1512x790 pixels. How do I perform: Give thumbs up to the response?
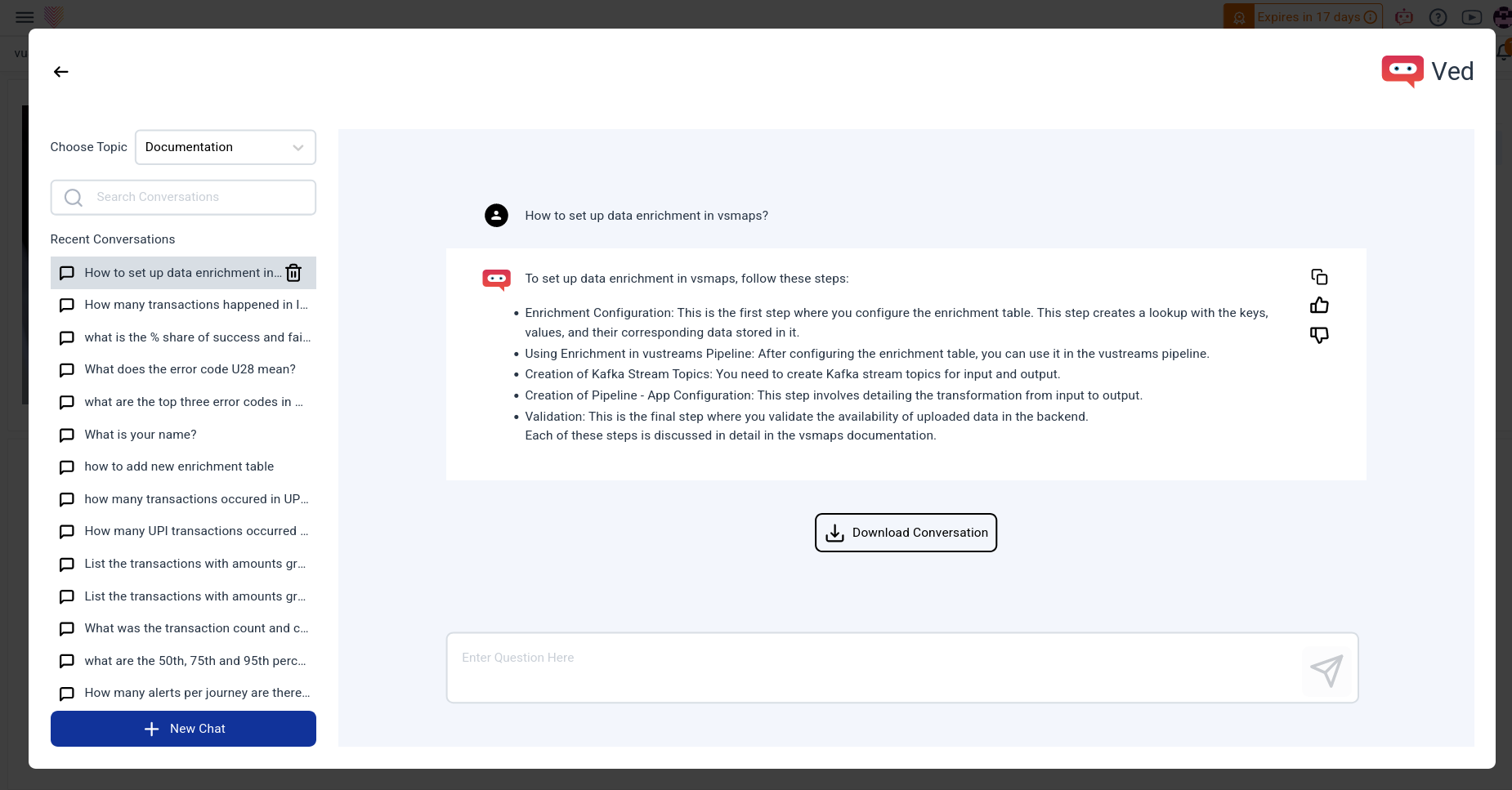1319,306
